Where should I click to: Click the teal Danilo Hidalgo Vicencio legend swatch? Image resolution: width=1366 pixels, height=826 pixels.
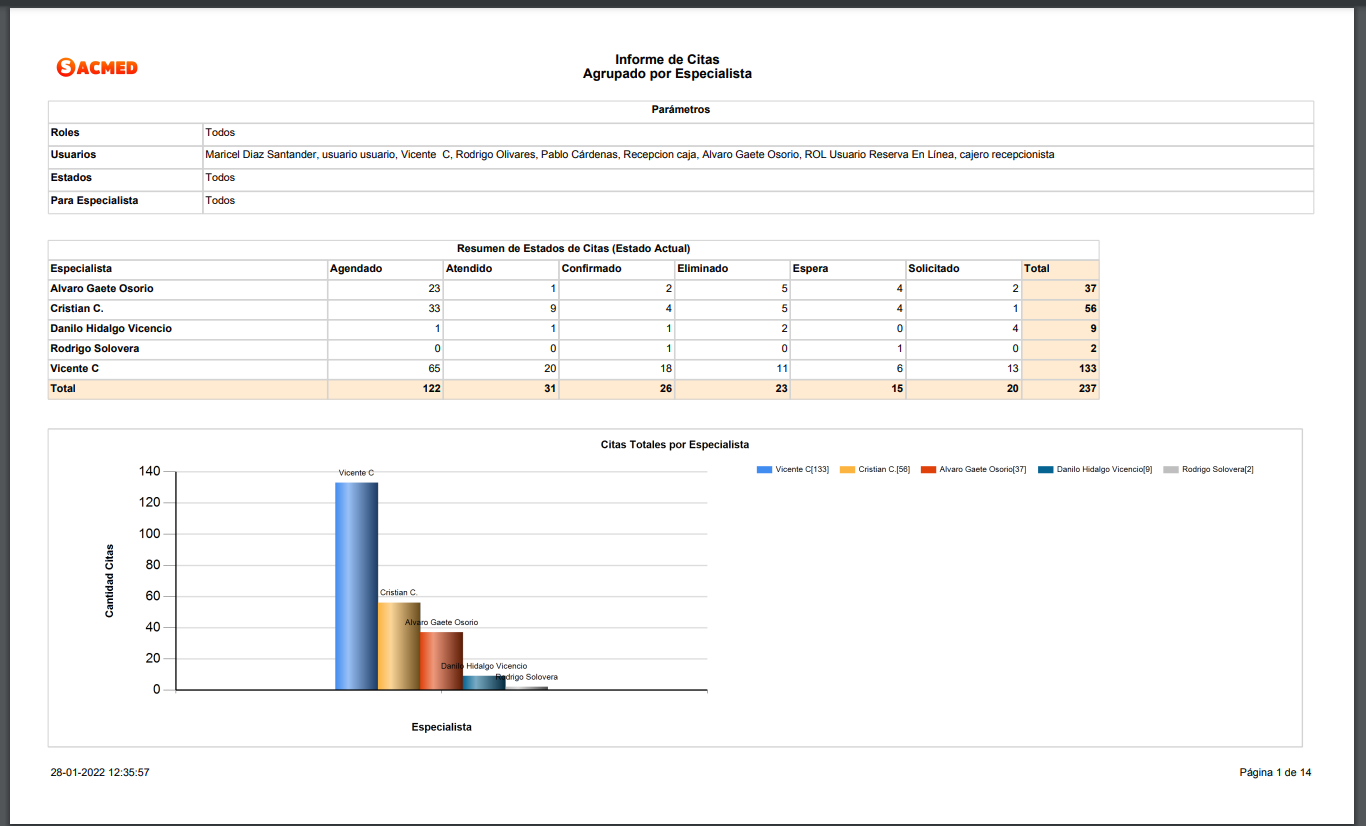(x=1046, y=469)
